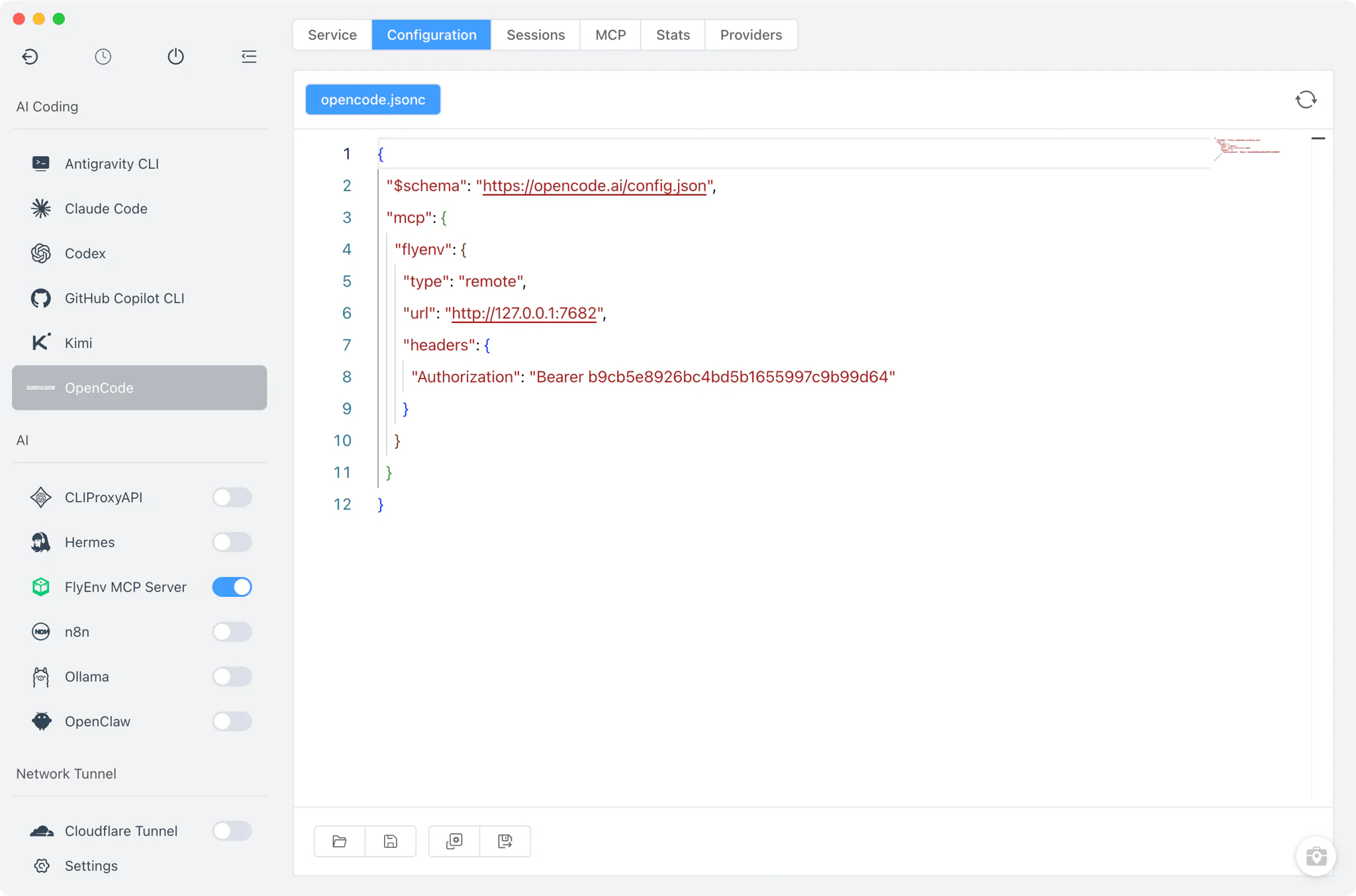Screen dimensions: 1356x896
Task: Turn on the OpenClaw switch
Action: click(232, 721)
